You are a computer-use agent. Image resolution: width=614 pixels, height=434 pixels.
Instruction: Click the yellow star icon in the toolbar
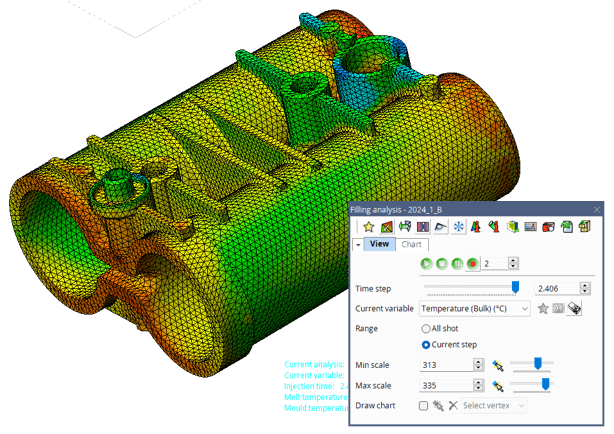(368, 227)
